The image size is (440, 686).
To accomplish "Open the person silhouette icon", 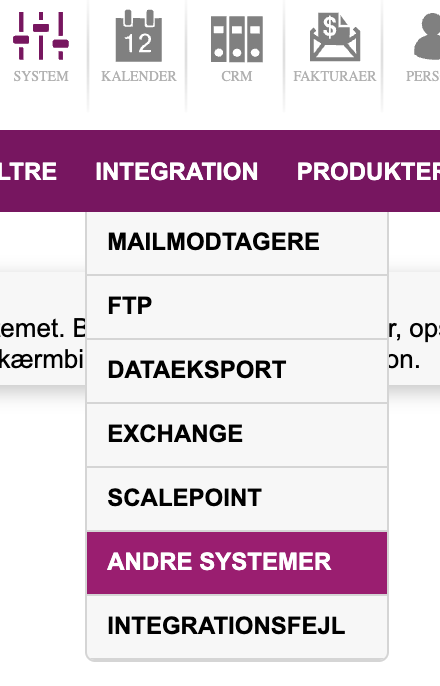I will click(427, 36).
